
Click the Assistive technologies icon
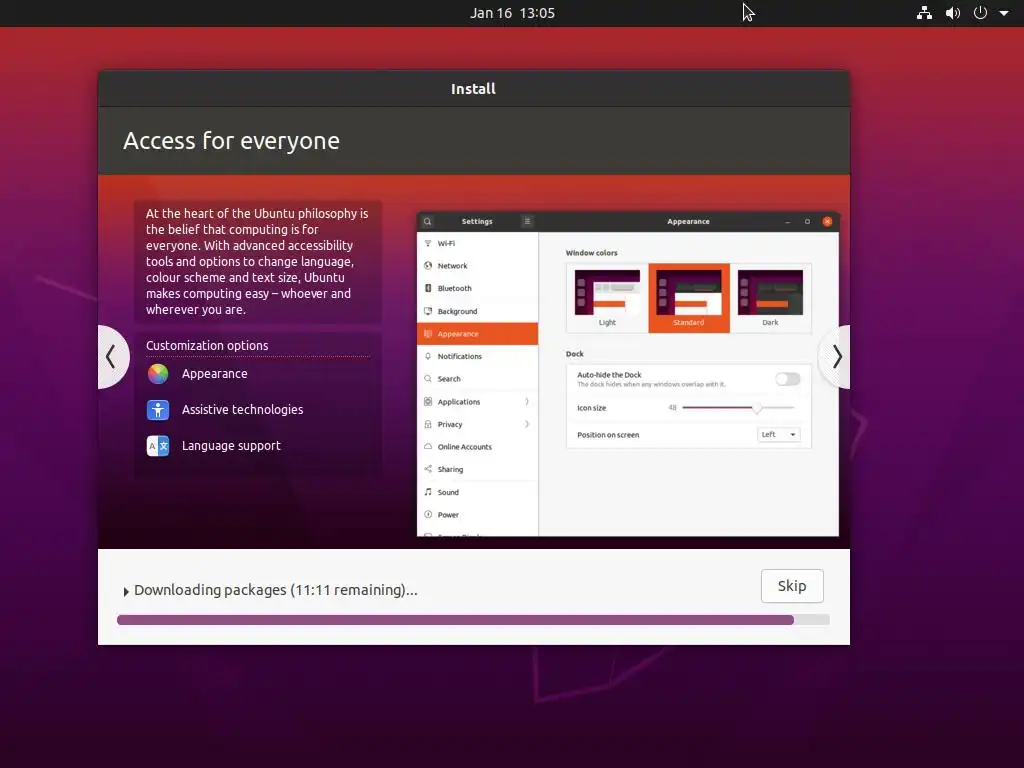coord(158,409)
